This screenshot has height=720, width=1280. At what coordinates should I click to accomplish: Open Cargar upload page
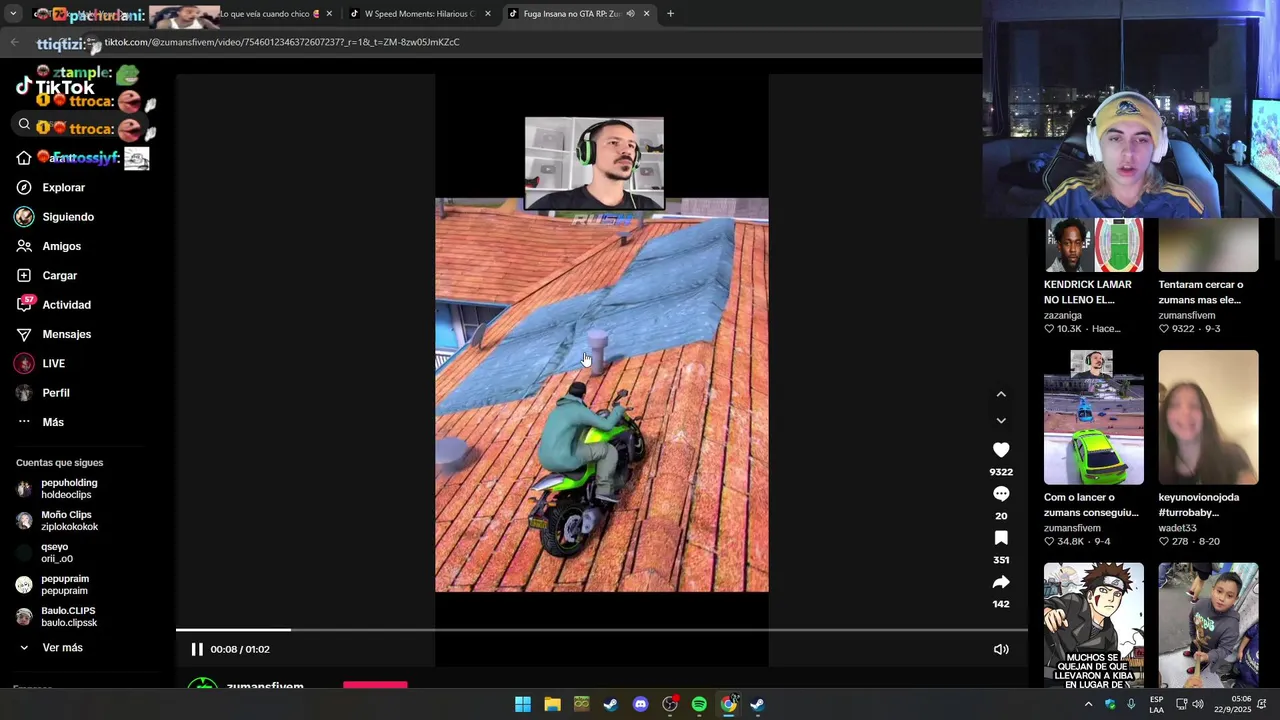pyautogui.click(x=59, y=276)
